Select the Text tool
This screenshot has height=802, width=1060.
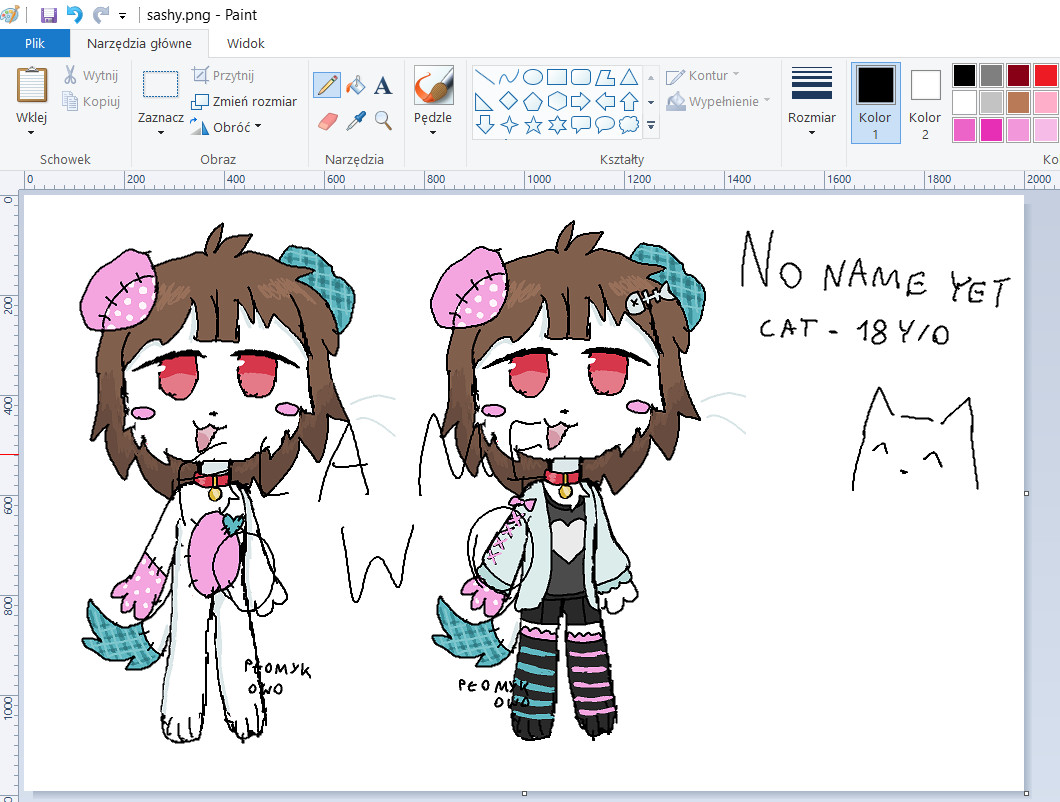(382, 85)
